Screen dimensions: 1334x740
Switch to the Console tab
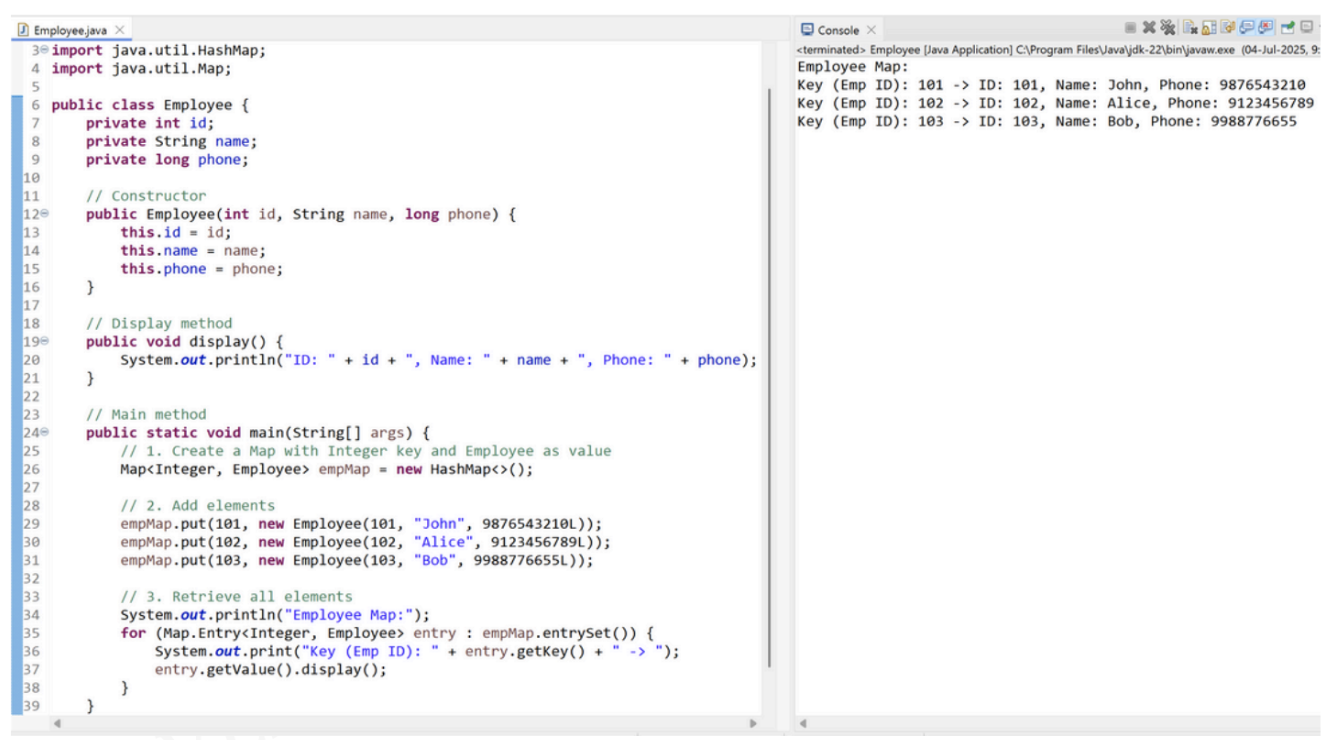(x=838, y=30)
